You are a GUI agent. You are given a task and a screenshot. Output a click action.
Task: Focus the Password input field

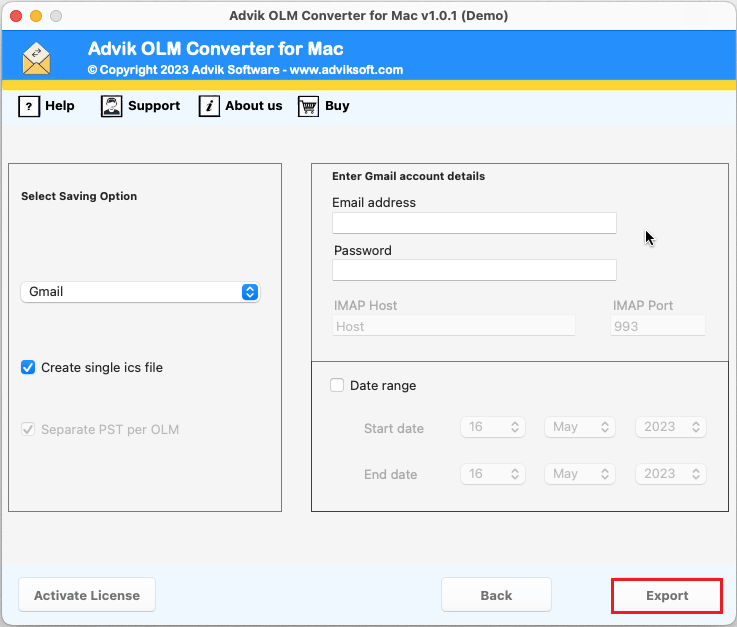coord(474,270)
